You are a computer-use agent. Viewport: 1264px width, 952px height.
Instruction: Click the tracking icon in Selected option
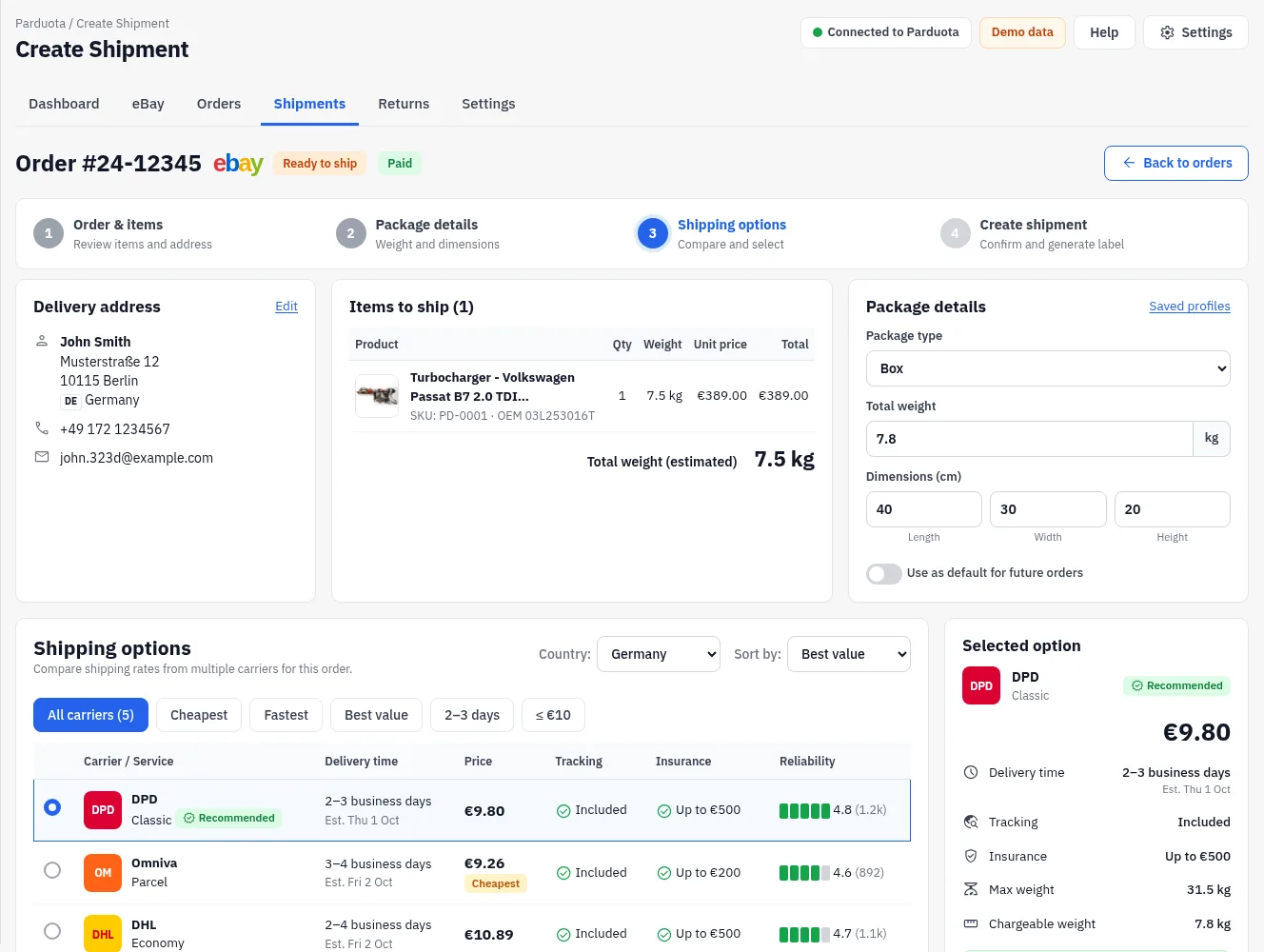tap(971, 822)
